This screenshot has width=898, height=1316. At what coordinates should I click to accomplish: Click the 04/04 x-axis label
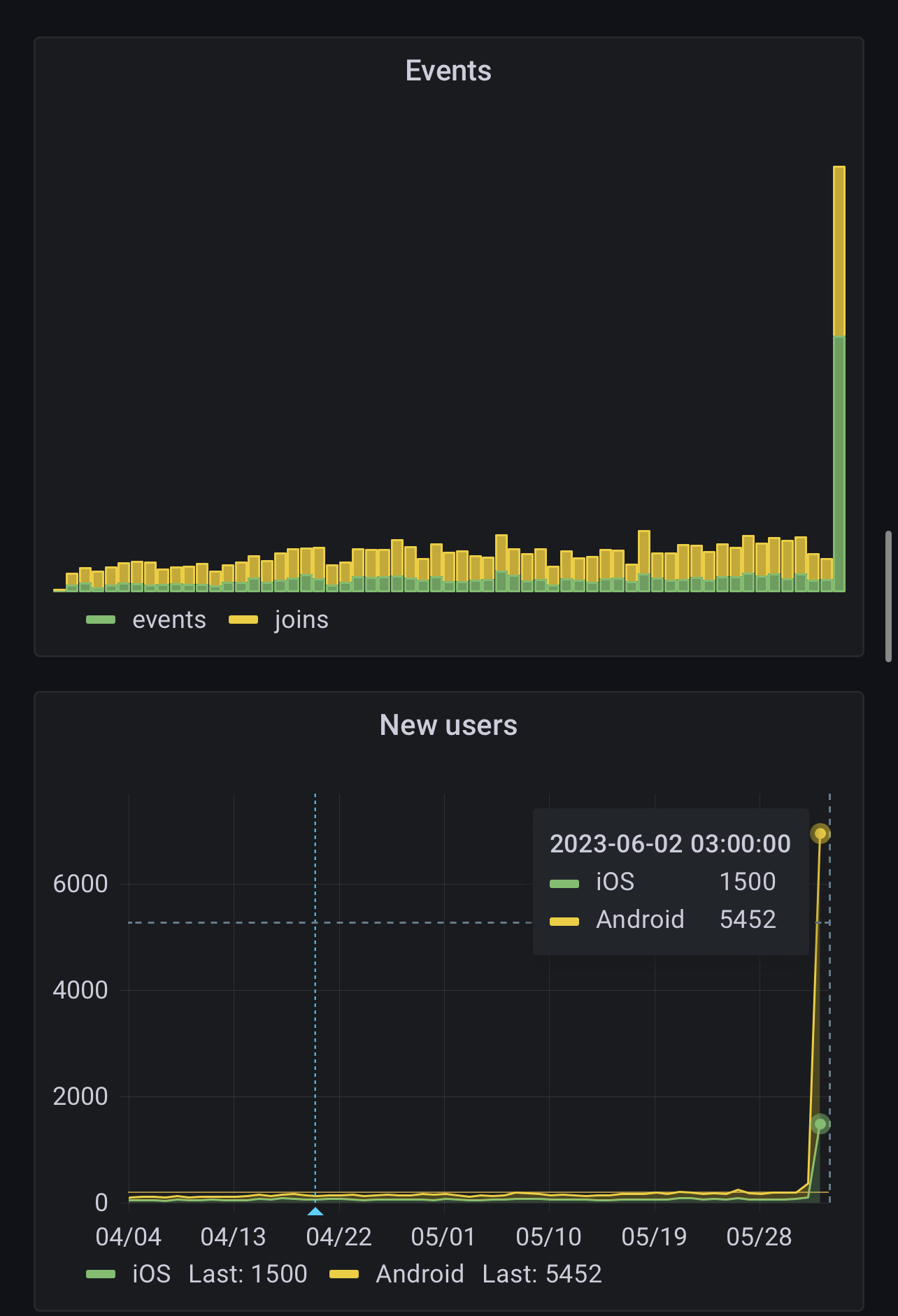[129, 1237]
